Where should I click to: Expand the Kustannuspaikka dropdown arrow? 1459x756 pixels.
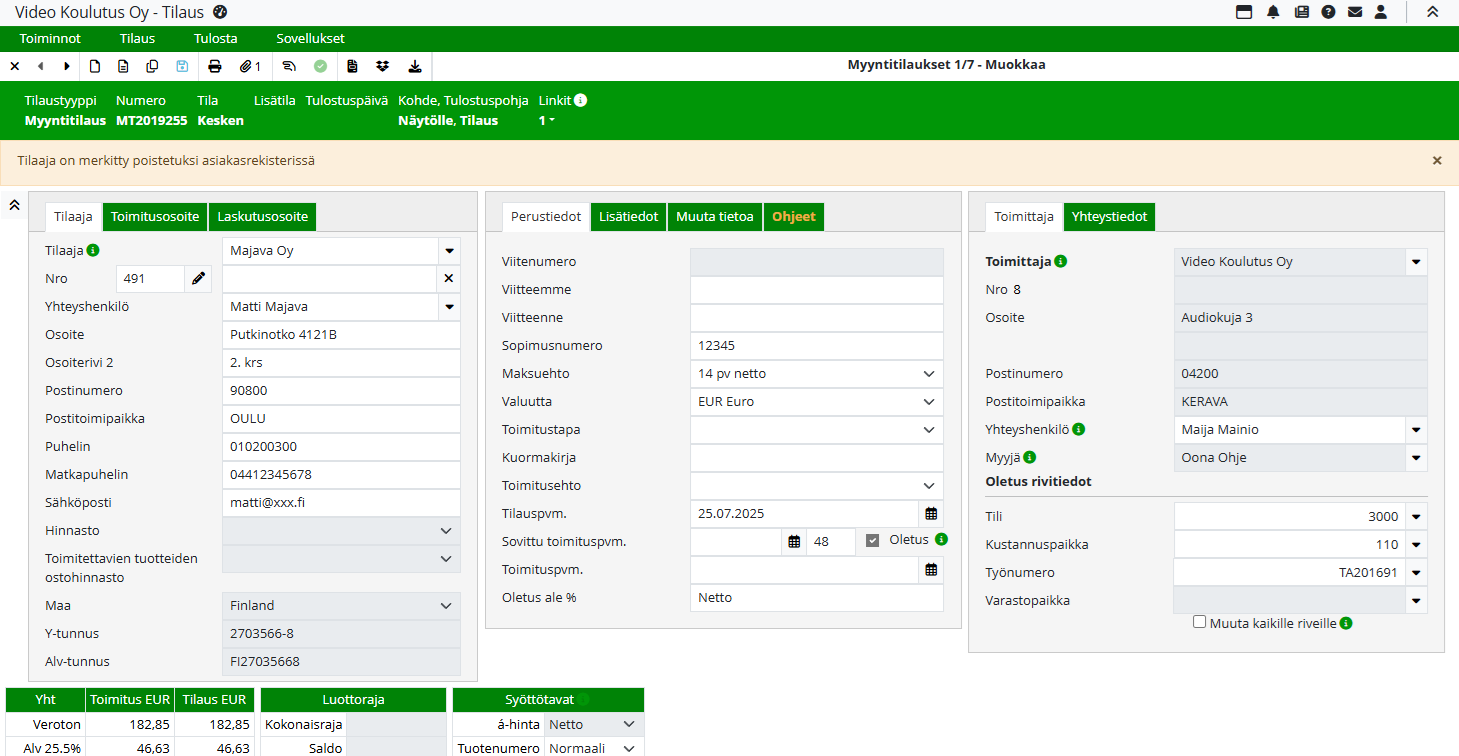1415,545
